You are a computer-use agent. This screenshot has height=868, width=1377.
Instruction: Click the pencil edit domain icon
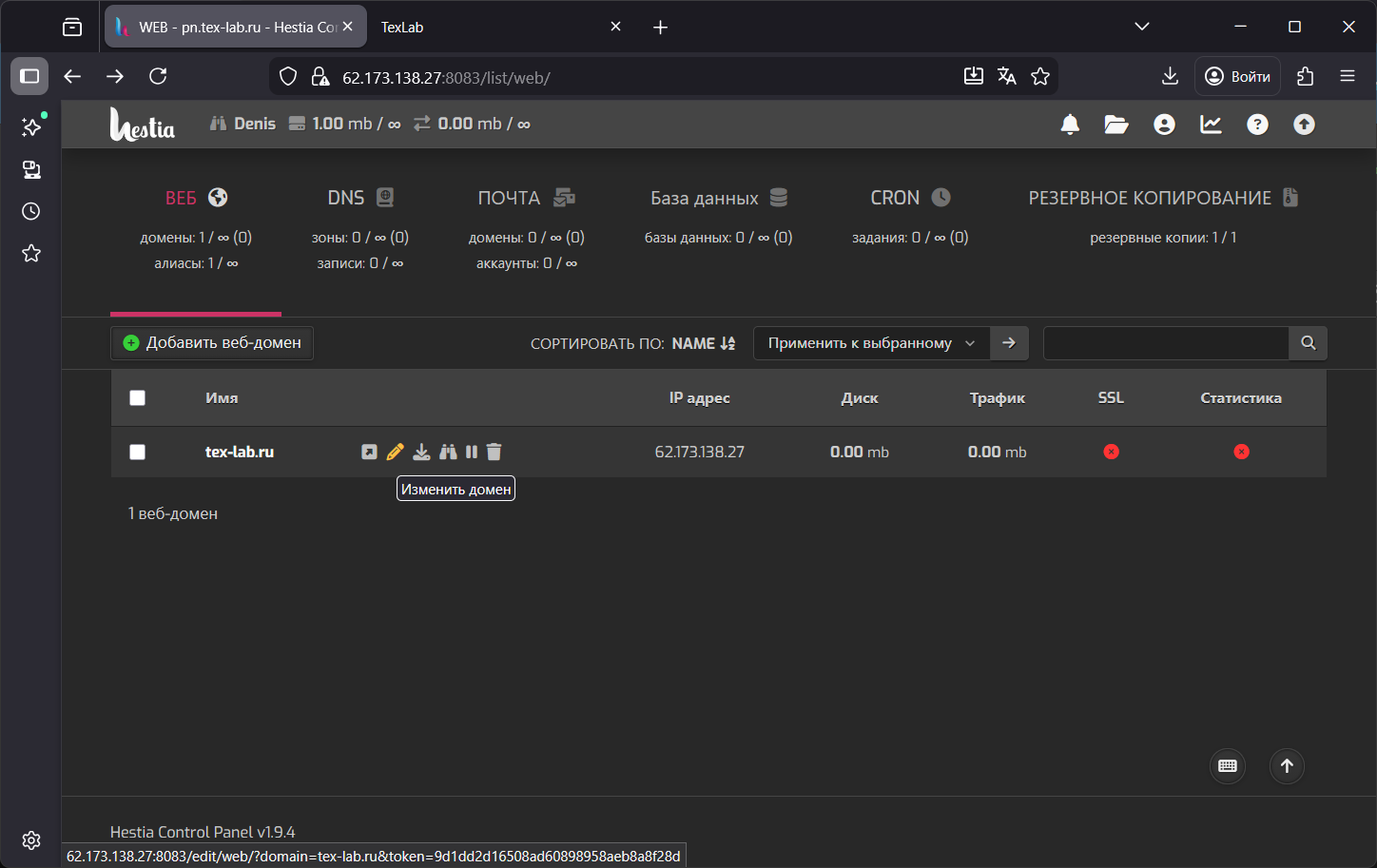[396, 452]
